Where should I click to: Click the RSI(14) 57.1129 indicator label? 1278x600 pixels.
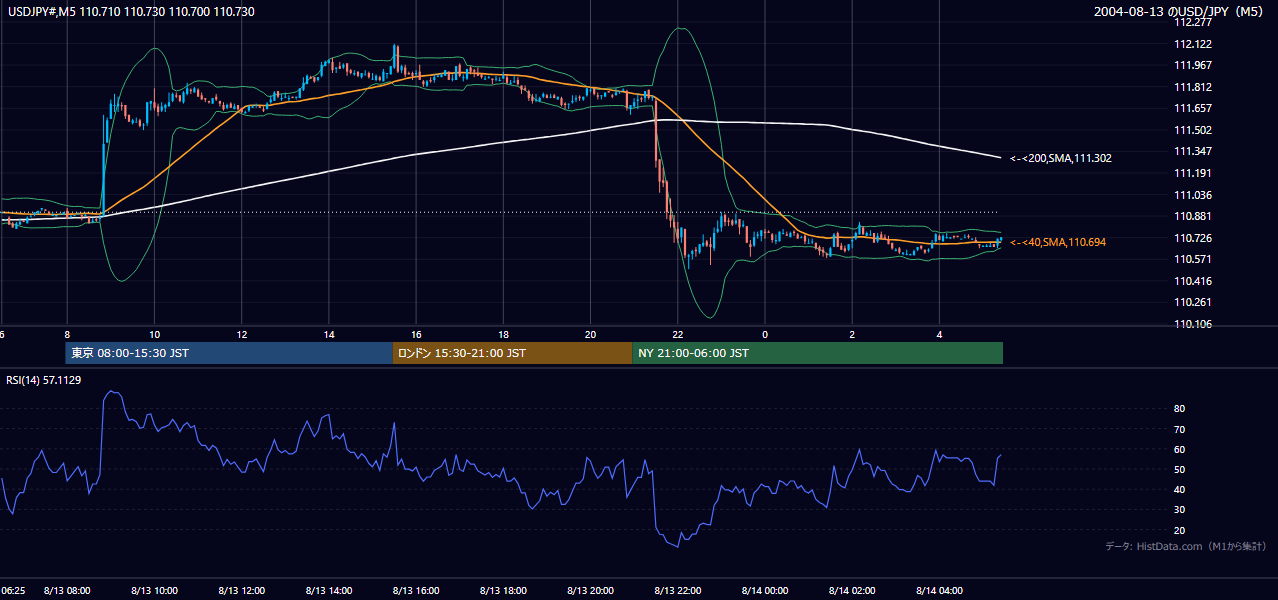[42, 380]
